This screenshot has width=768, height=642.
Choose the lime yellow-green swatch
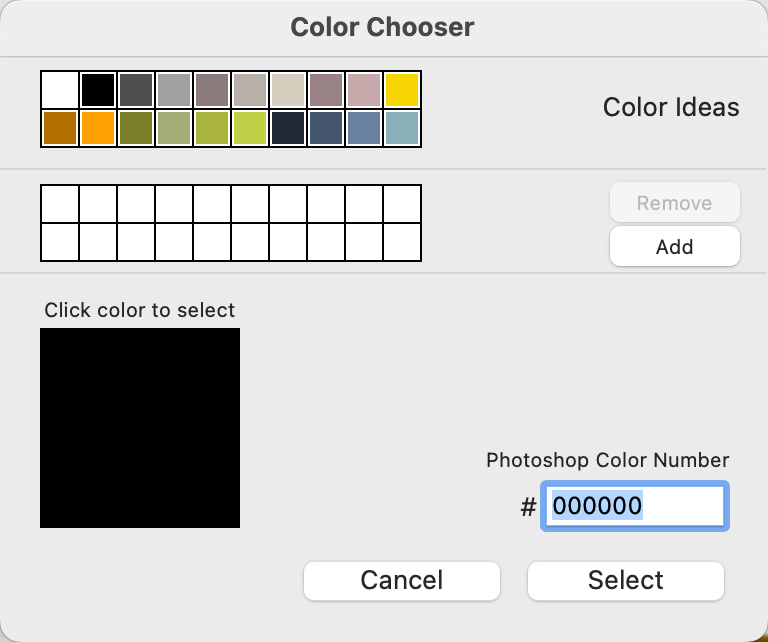coord(250,128)
